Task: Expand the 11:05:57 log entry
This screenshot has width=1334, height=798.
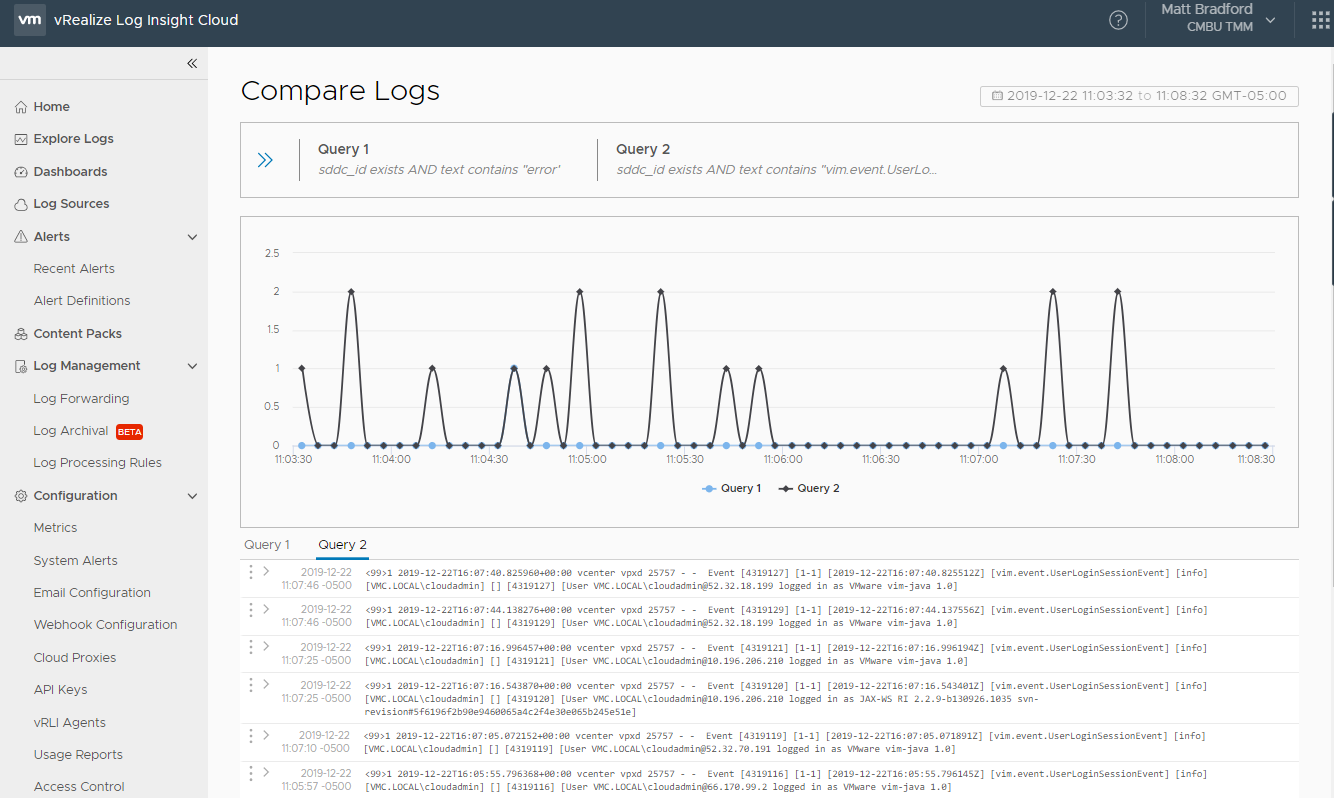Action: click(x=266, y=771)
